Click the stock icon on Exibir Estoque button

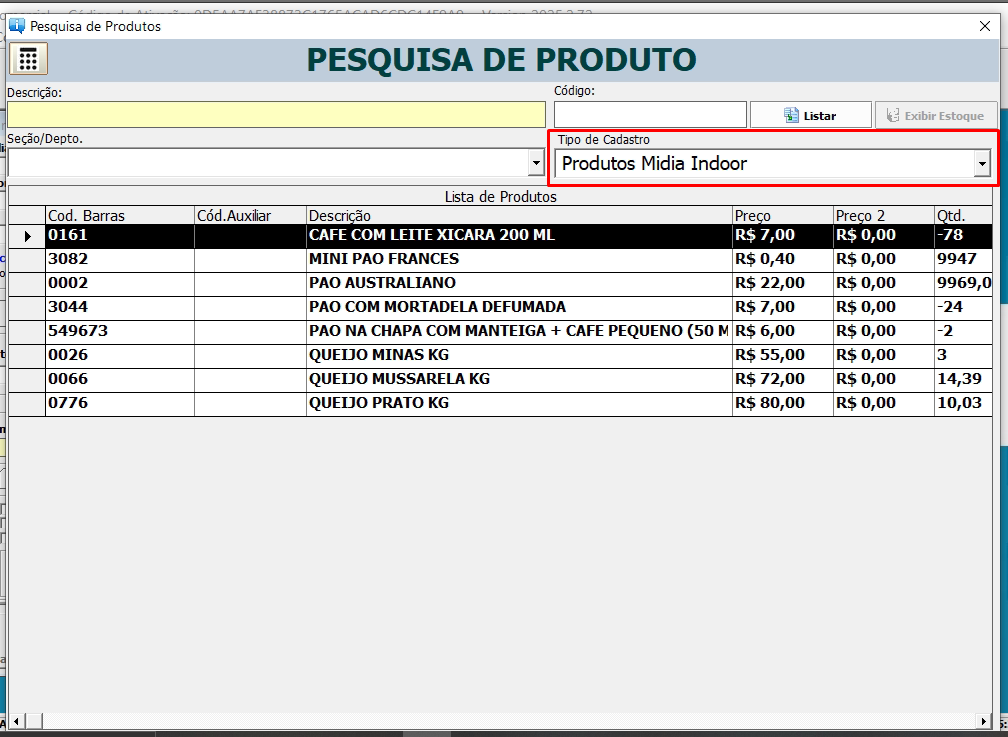point(893,114)
